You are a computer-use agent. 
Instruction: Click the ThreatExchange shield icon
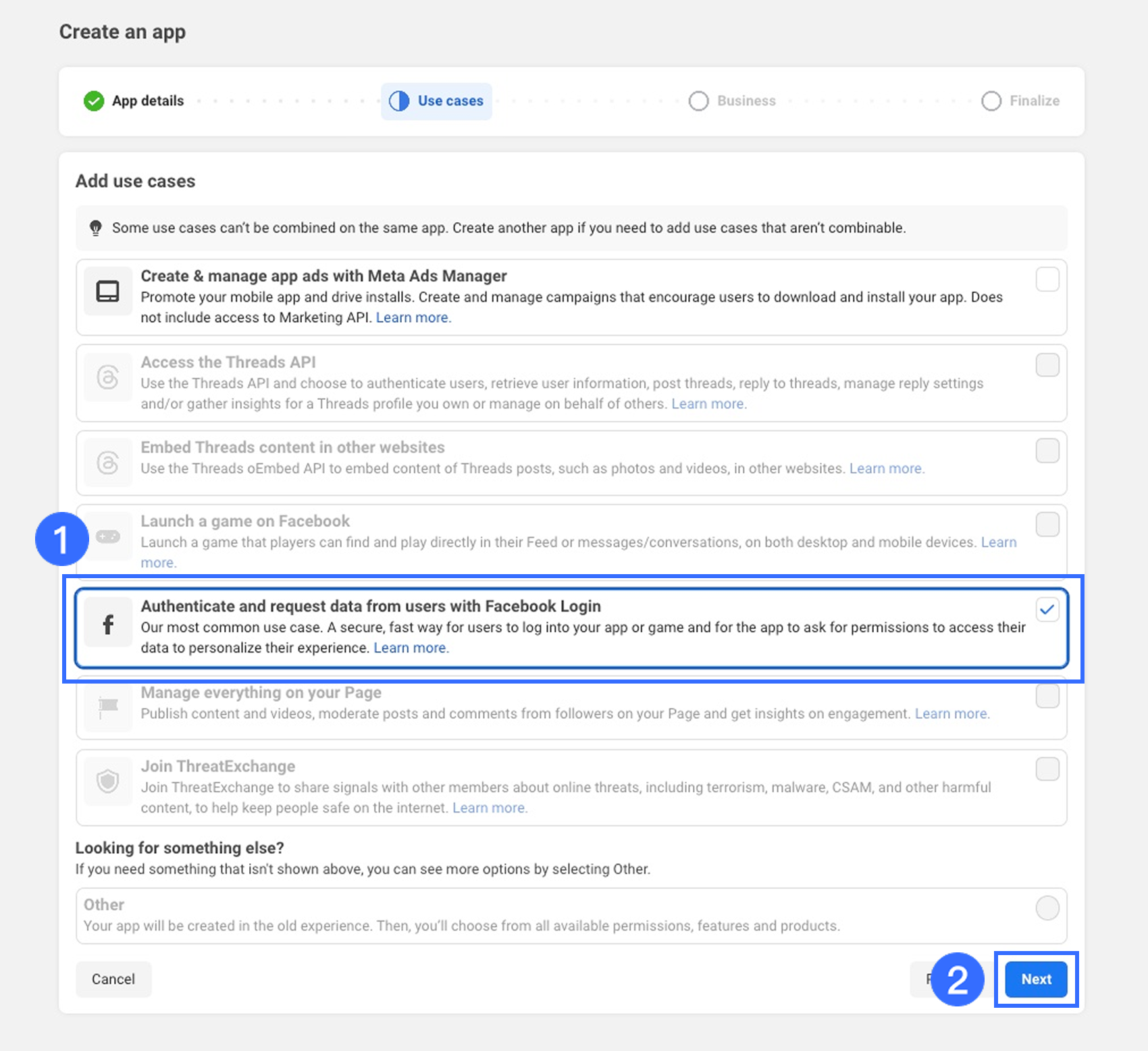[108, 781]
